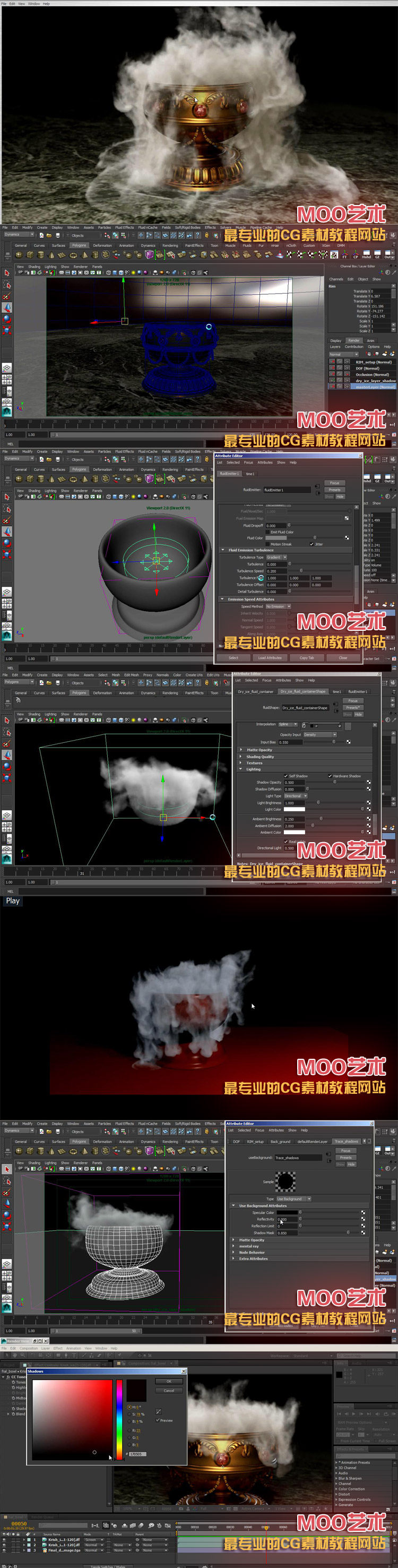Screen dimensions: 398x1568
Task: Pick Lasso tool in wireframe-goblet Maya toolbox
Action: coord(7,285)
